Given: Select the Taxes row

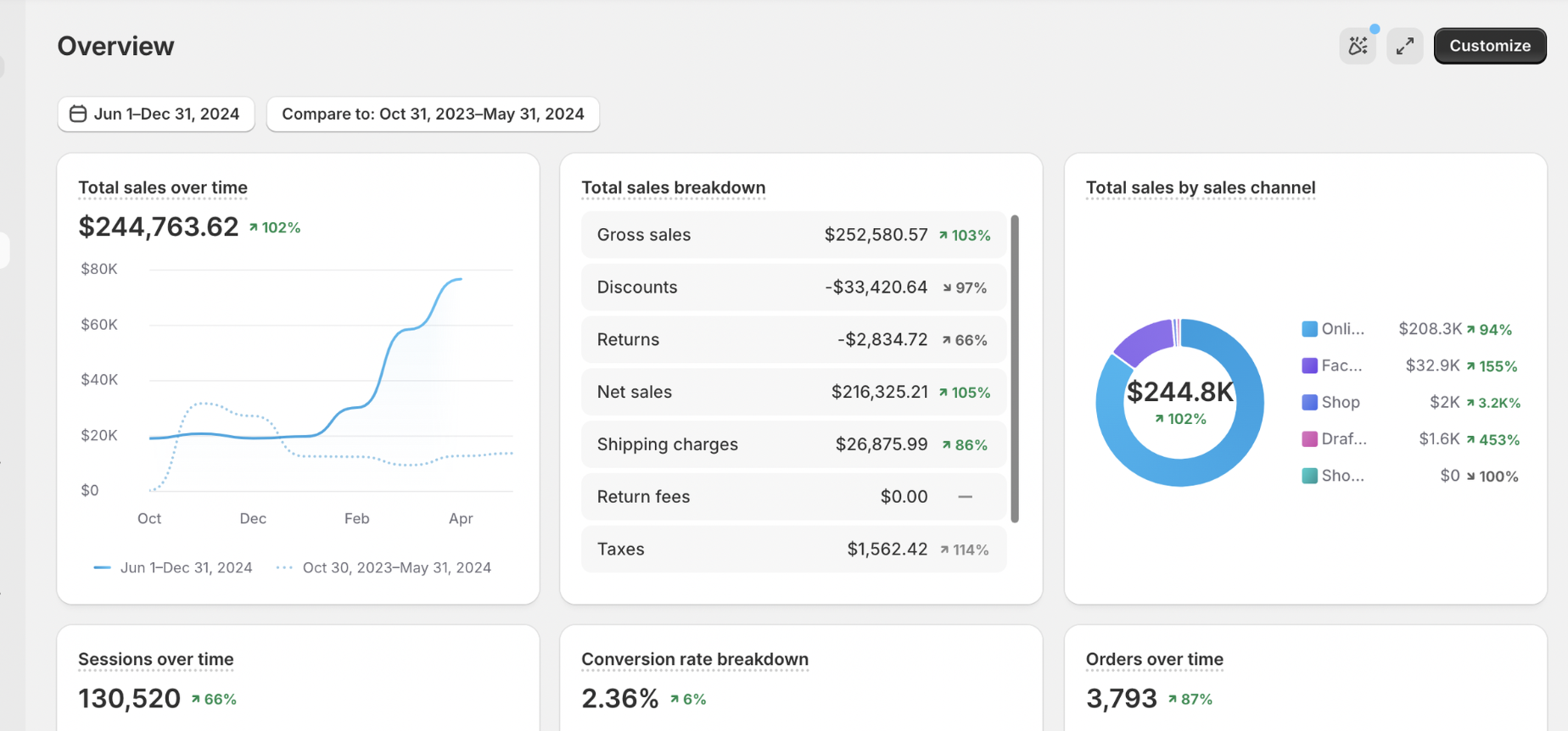Looking at the screenshot, I should point(793,550).
